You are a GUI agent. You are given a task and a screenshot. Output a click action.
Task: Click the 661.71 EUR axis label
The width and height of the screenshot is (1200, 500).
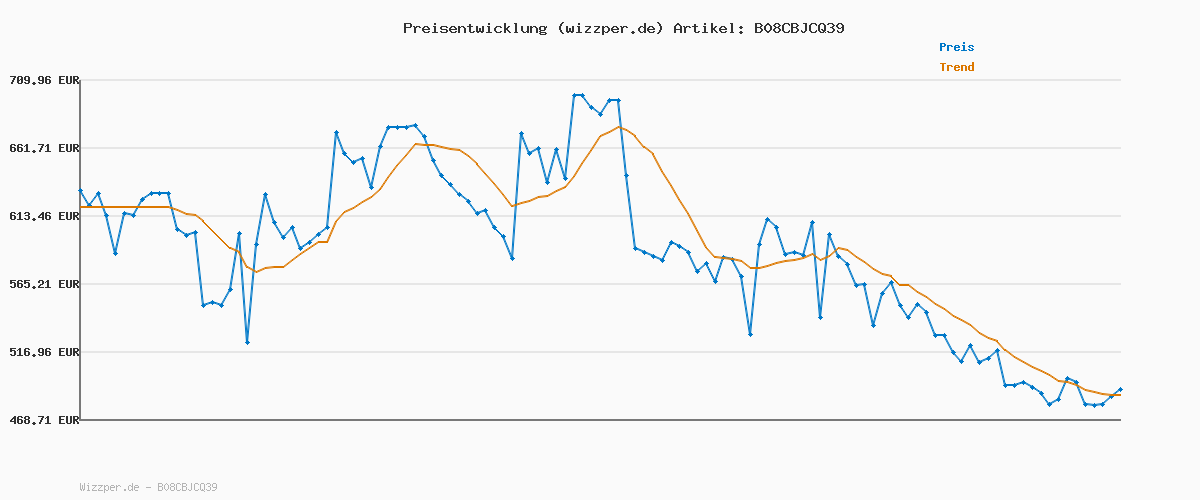(x=44, y=148)
